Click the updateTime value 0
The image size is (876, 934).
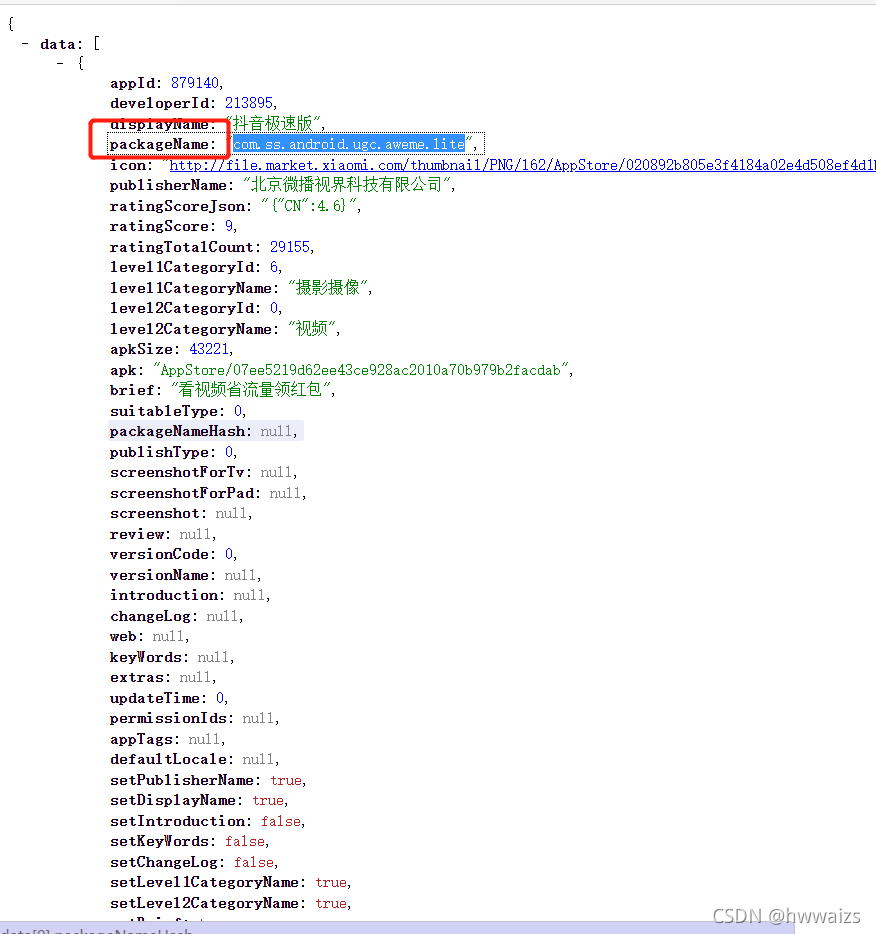[220, 698]
